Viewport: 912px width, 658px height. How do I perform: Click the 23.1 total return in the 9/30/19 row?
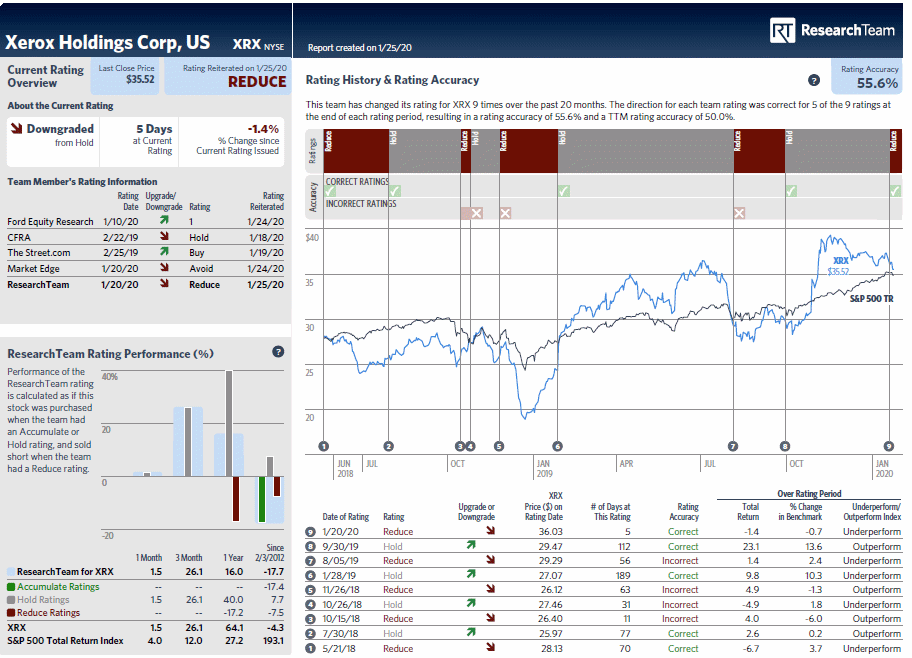click(751, 546)
